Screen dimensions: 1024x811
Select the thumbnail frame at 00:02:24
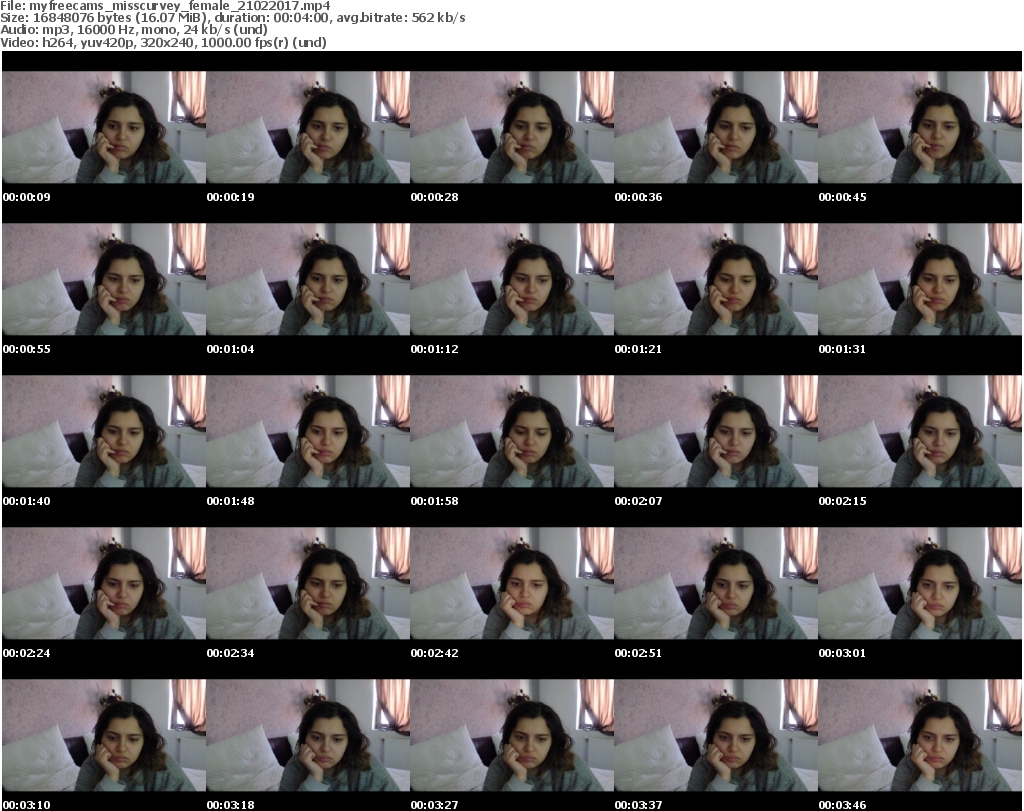tap(104, 584)
